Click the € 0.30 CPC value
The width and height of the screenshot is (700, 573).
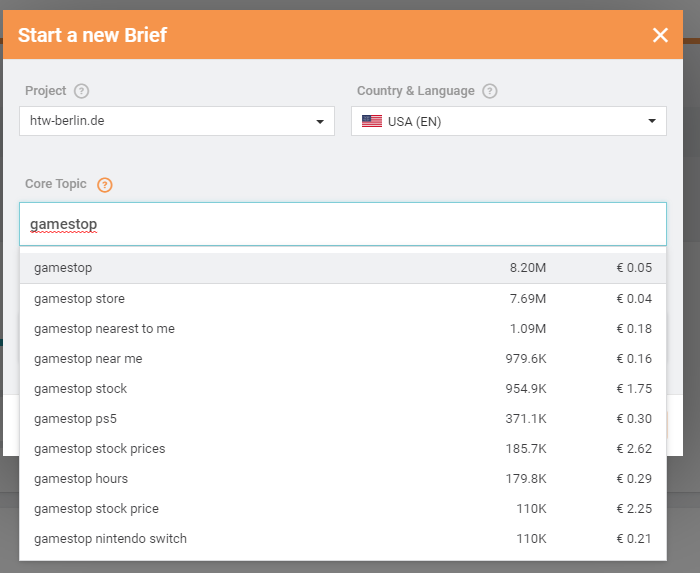point(634,419)
